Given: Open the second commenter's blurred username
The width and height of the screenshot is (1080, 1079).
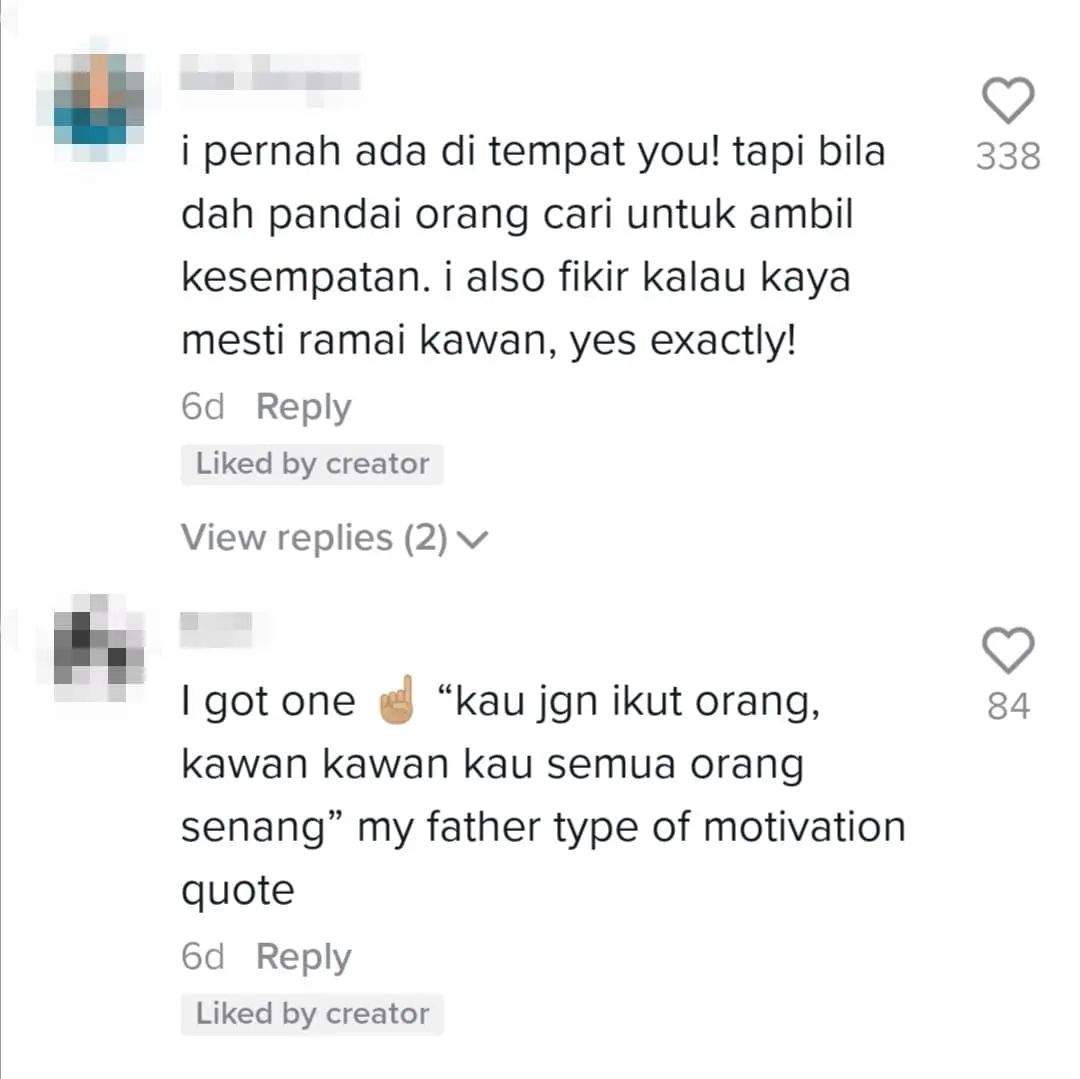Looking at the screenshot, I should coord(216,629).
